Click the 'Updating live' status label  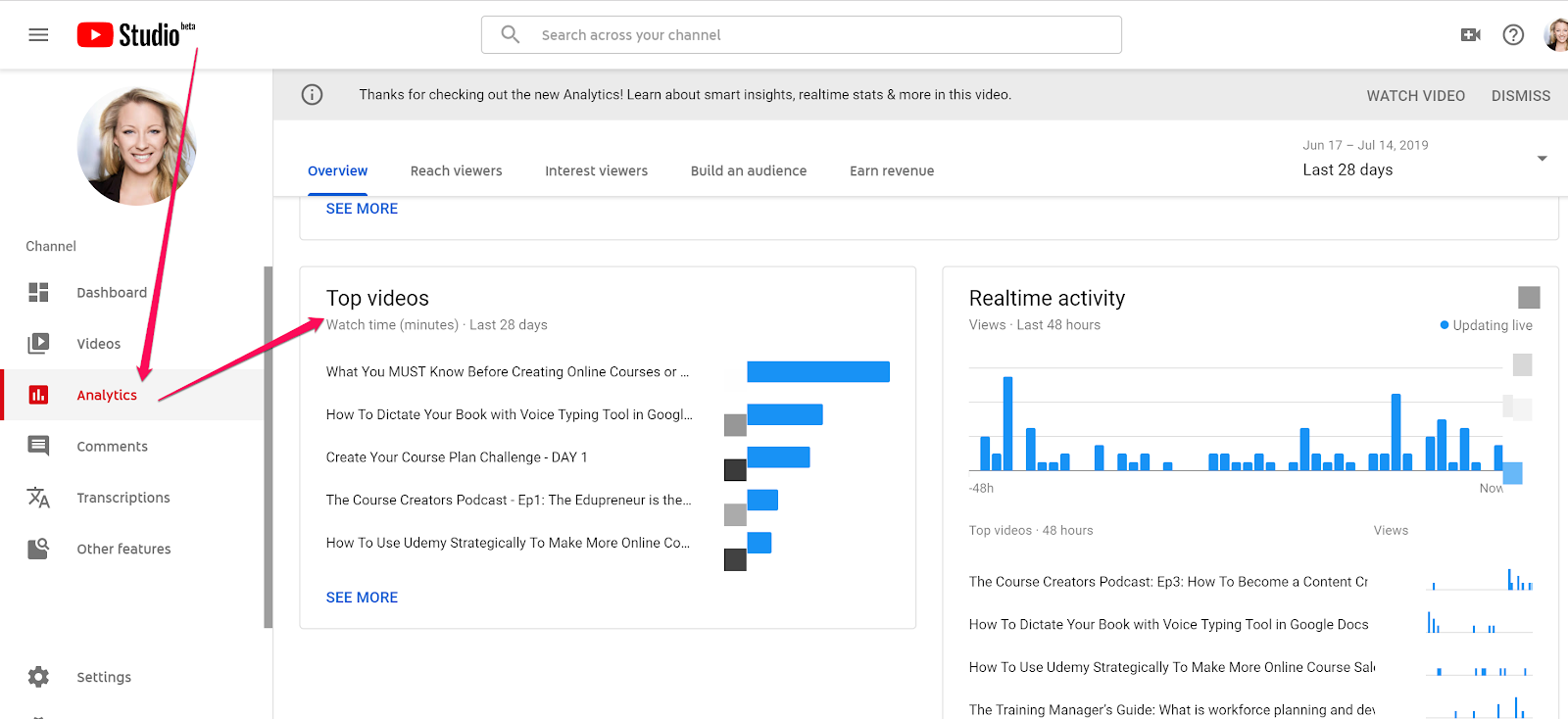(x=1486, y=324)
